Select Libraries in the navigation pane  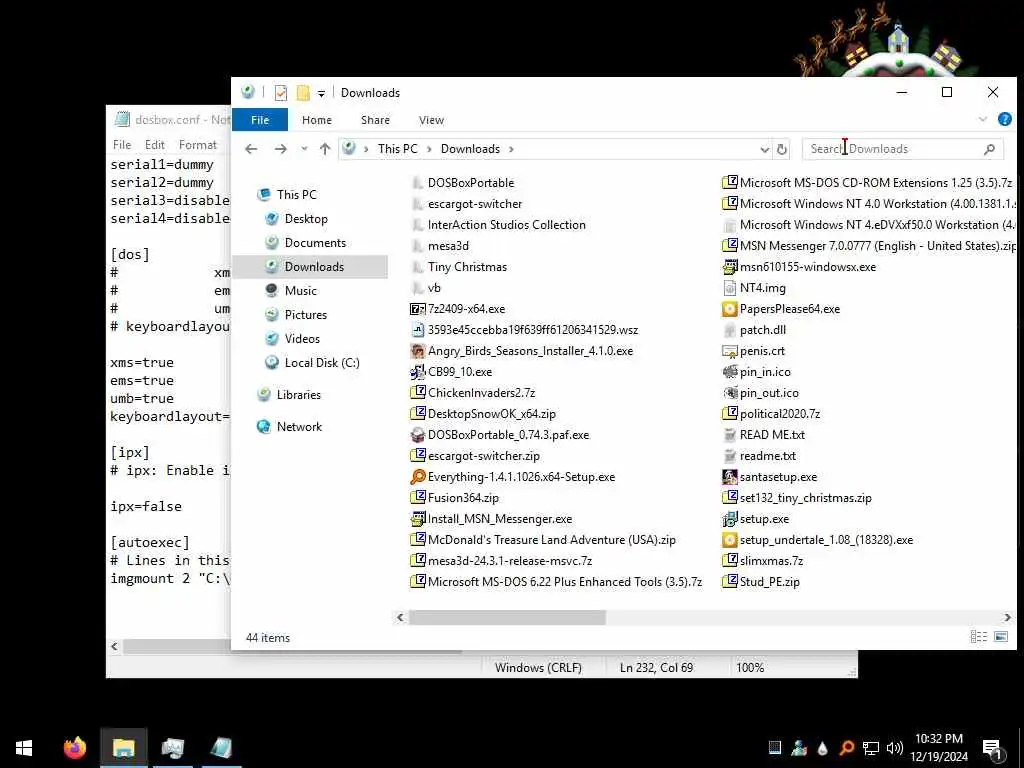pyautogui.click(x=298, y=394)
